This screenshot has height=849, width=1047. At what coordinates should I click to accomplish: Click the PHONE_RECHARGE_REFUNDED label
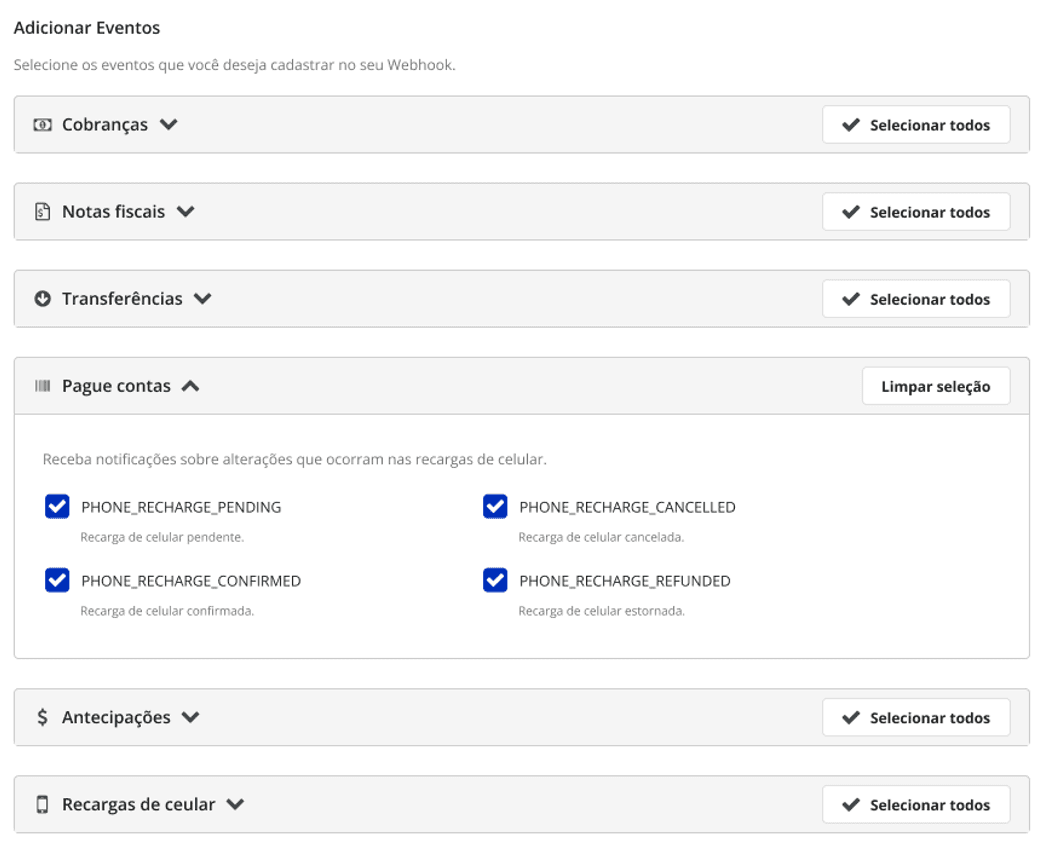(625, 581)
